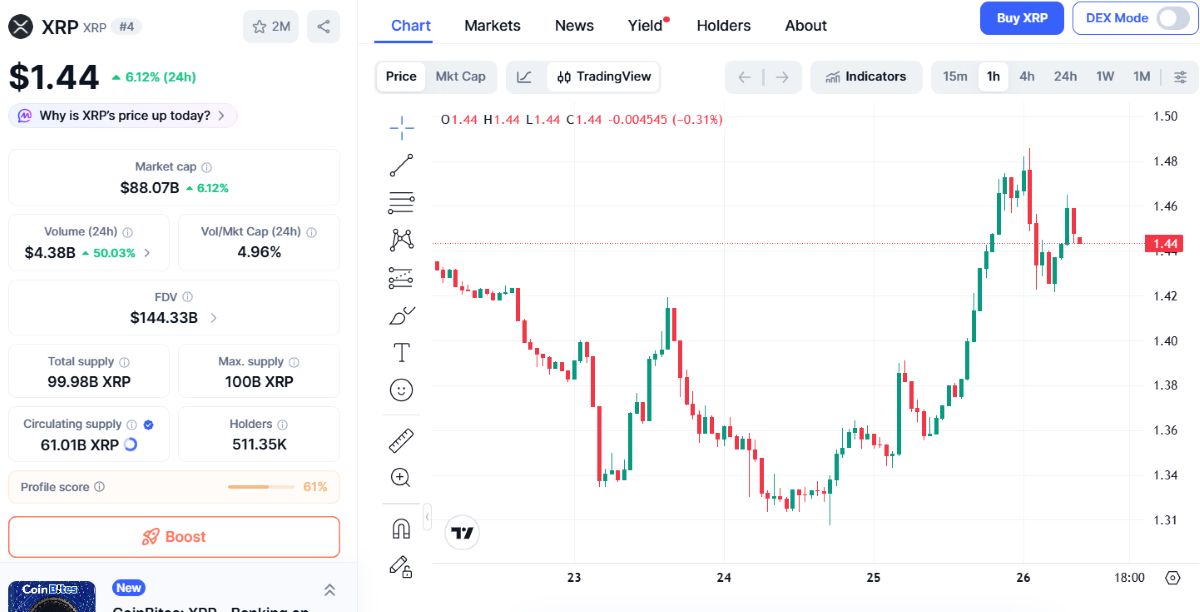
Task: Switch to line chart icon view
Action: tap(526, 76)
